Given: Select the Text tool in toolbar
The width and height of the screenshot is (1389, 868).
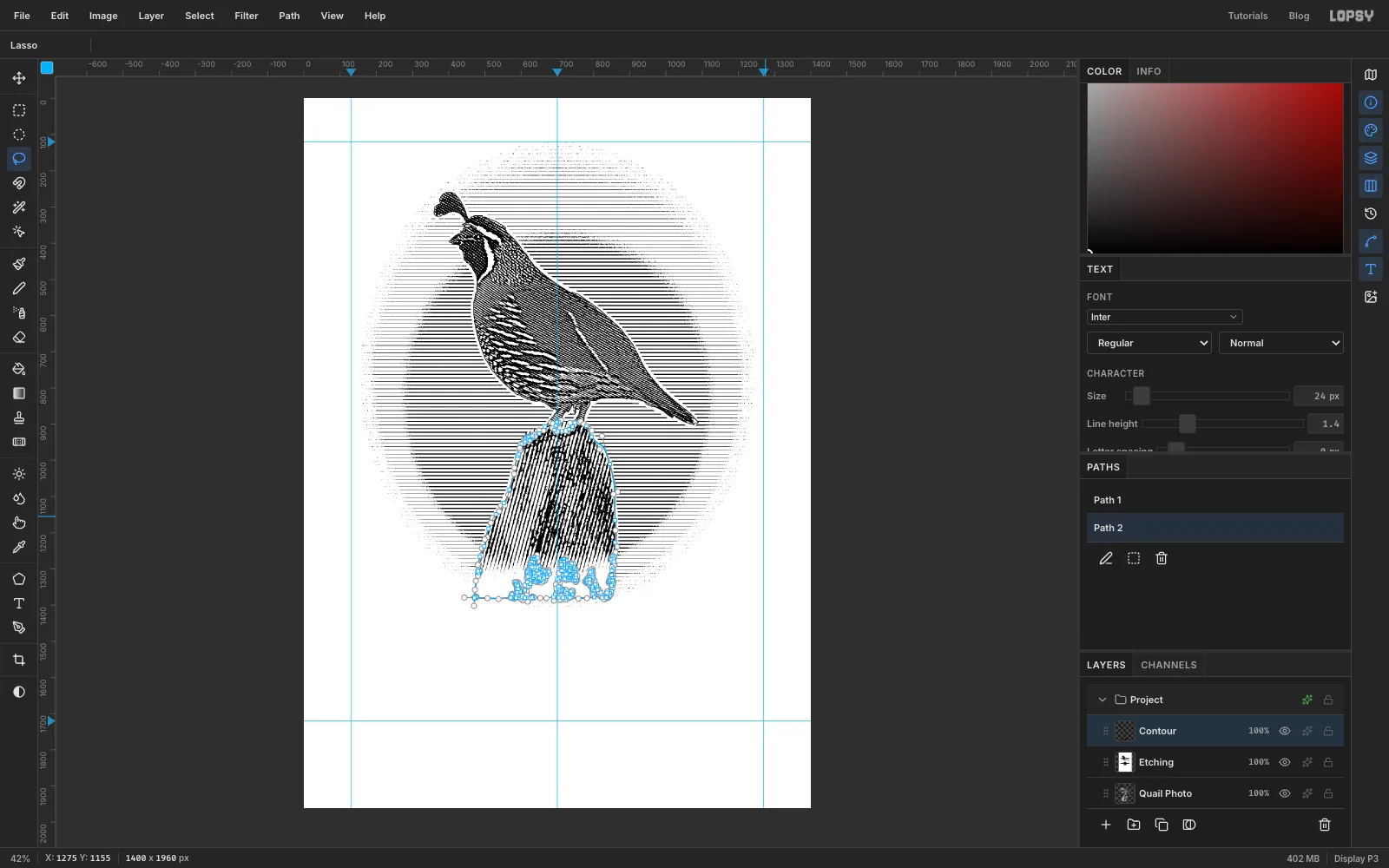Looking at the screenshot, I should [19, 603].
